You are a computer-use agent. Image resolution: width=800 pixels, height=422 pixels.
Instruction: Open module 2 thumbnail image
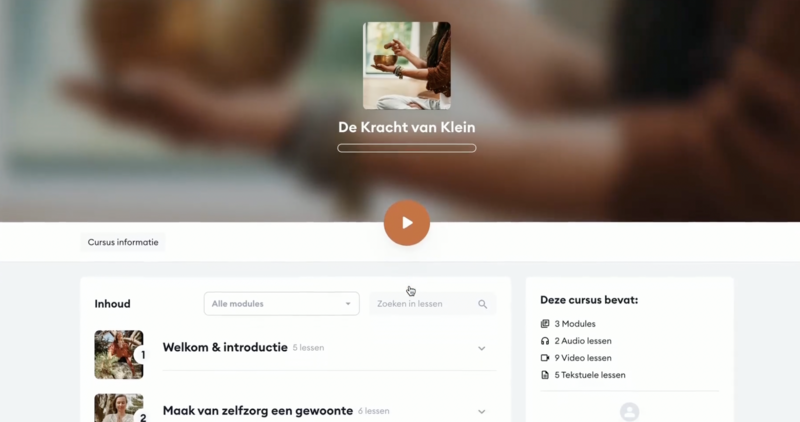pyautogui.click(x=119, y=408)
